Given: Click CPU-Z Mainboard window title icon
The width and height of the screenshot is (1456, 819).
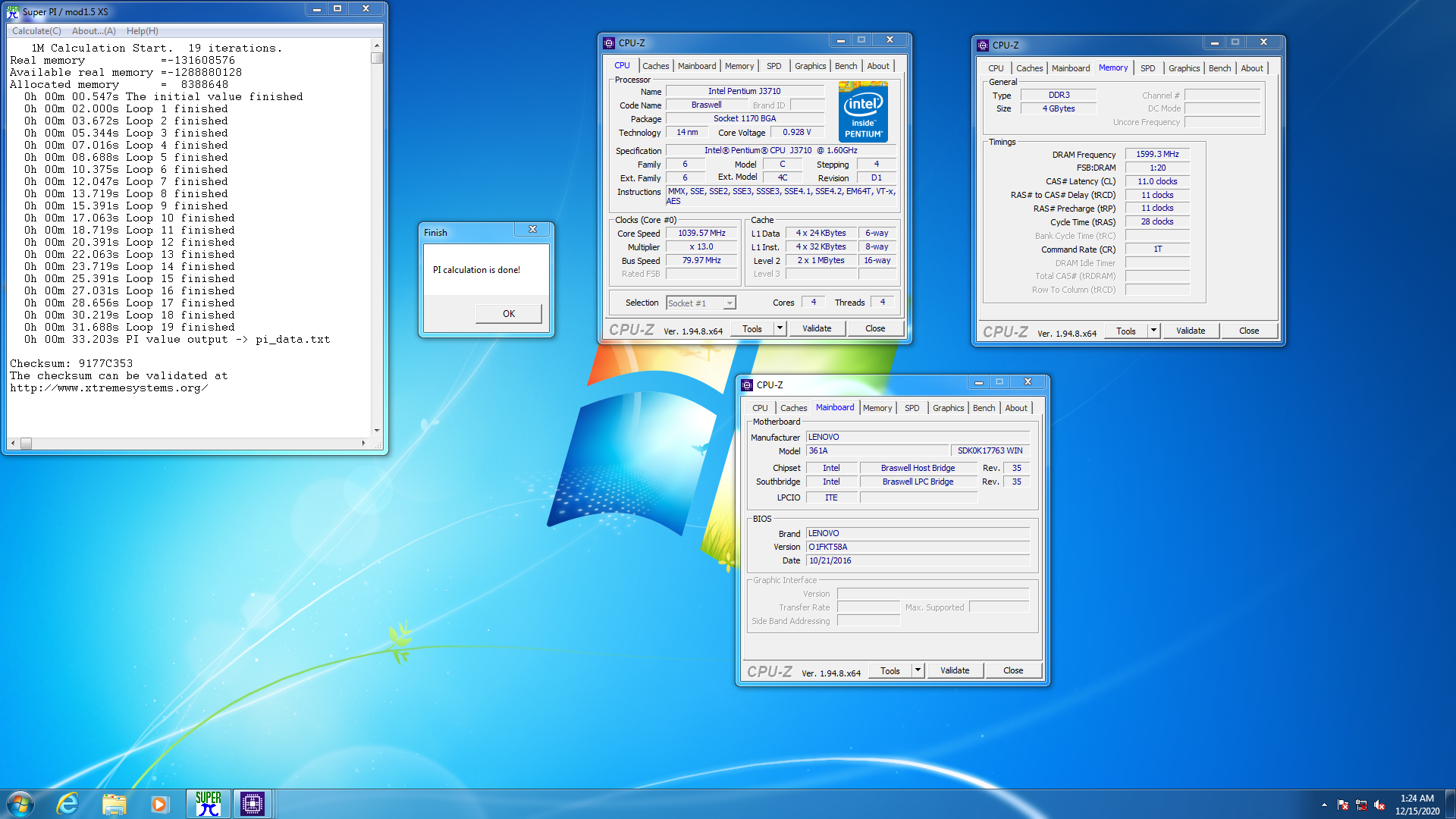Looking at the screenshot, I should point(747,385).
